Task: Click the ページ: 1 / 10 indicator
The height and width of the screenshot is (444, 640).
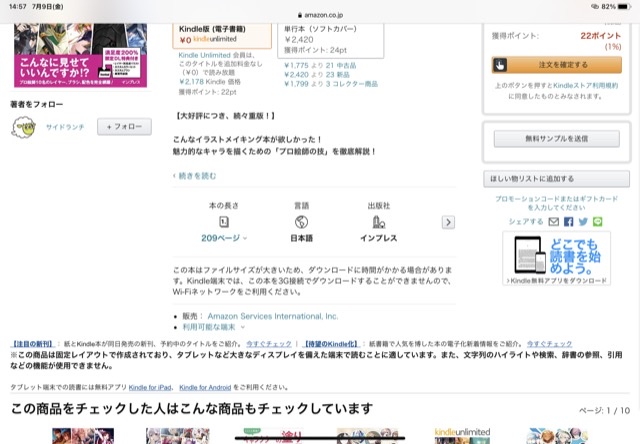Action: (604, 411)
